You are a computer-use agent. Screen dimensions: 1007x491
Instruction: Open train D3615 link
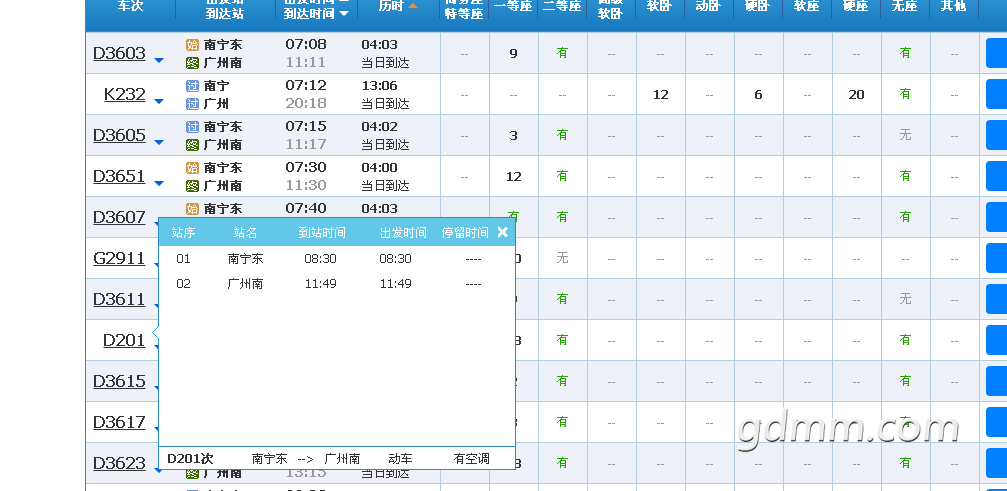point(119,382)
